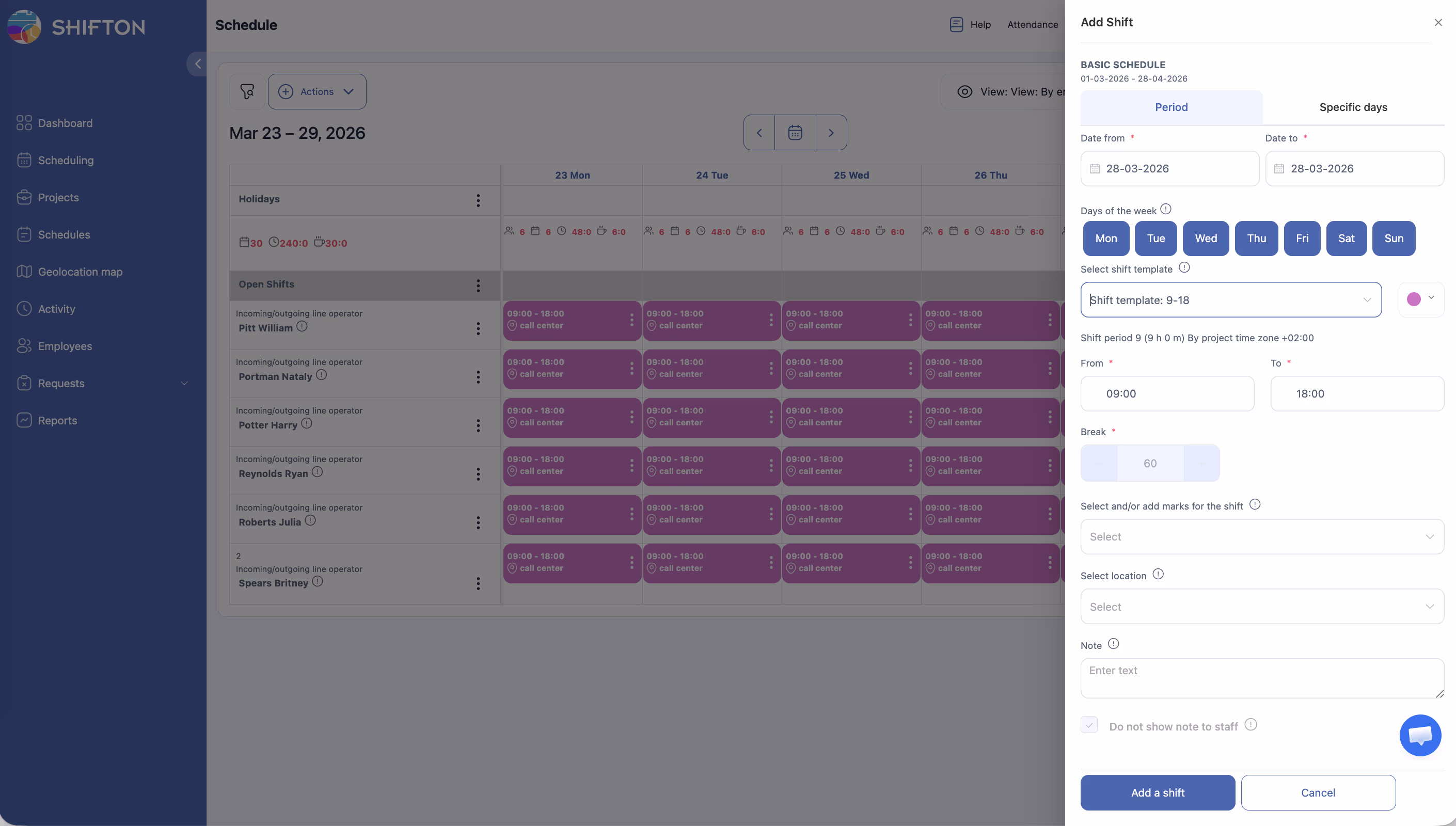Open Employees in the sidebar menu
The image size is (1456, 826).
[65, 346]
